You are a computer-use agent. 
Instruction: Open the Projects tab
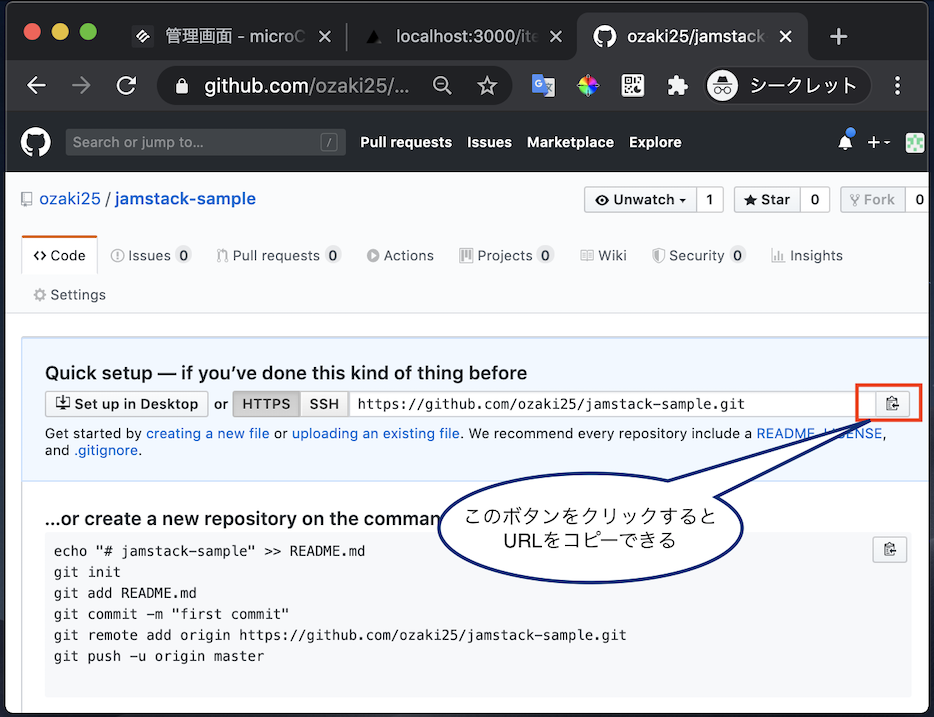point(506,255)
